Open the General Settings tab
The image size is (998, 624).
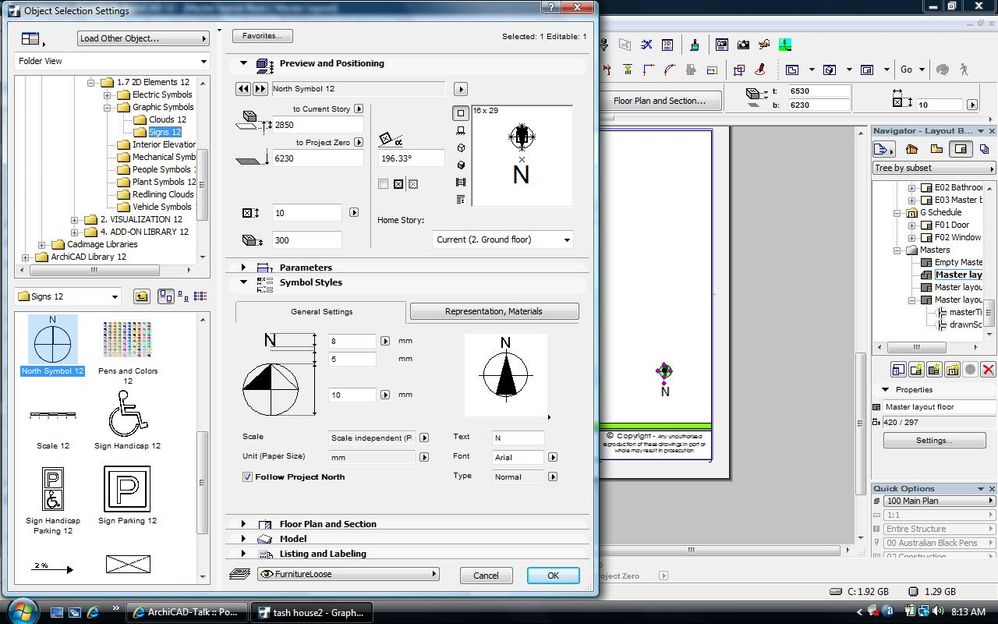click(x=320, y=312)
